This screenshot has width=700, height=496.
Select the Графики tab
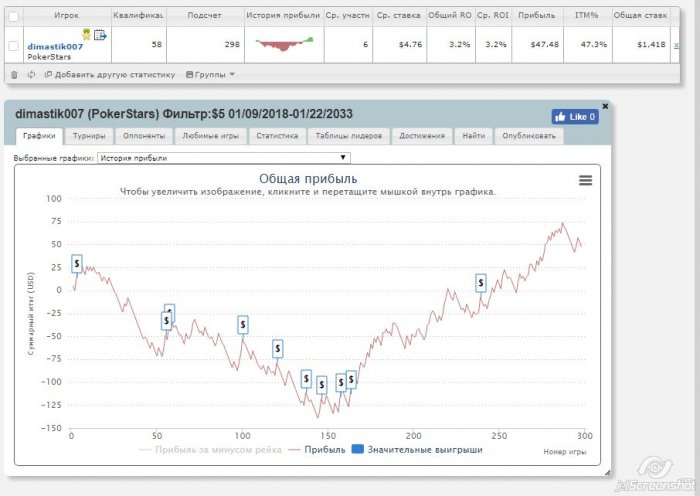39,136
